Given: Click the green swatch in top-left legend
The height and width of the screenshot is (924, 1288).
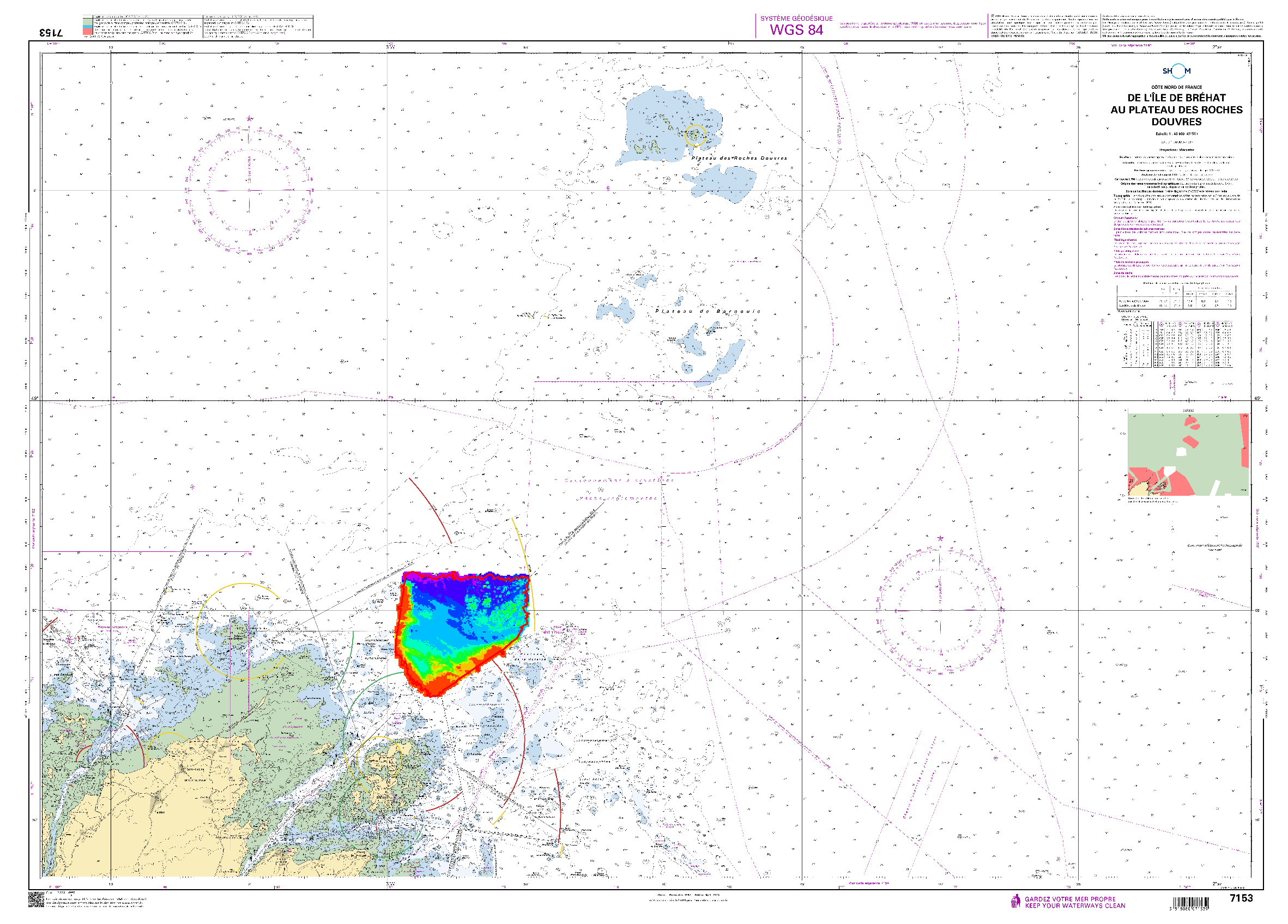Looking at the screenshot, I should 87,22.
